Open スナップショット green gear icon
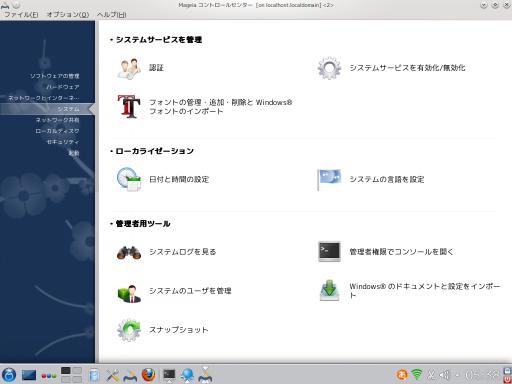This screenshot has width=512, height=384. (129, 330)
